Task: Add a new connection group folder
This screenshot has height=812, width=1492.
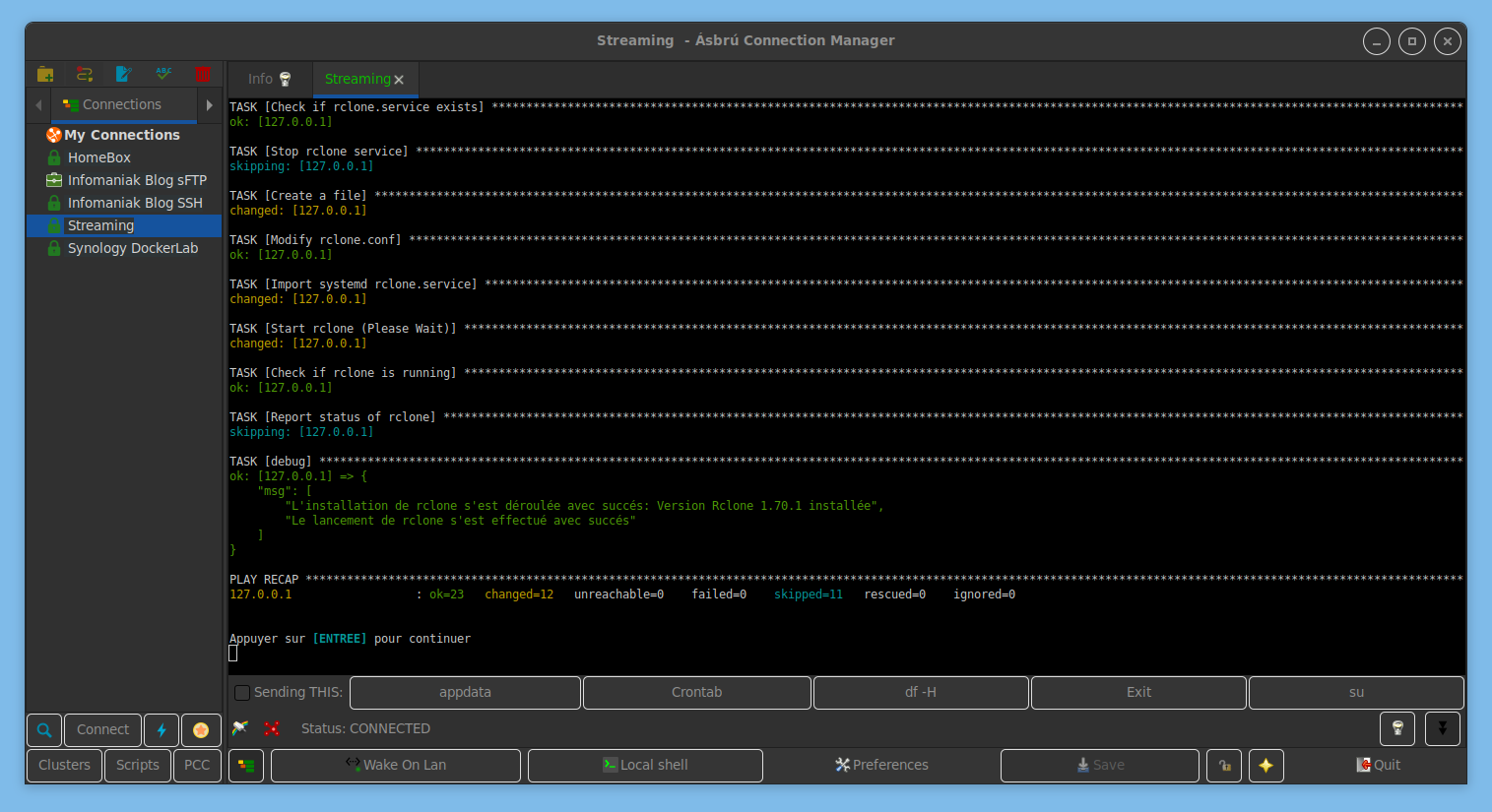Action: 45,74
